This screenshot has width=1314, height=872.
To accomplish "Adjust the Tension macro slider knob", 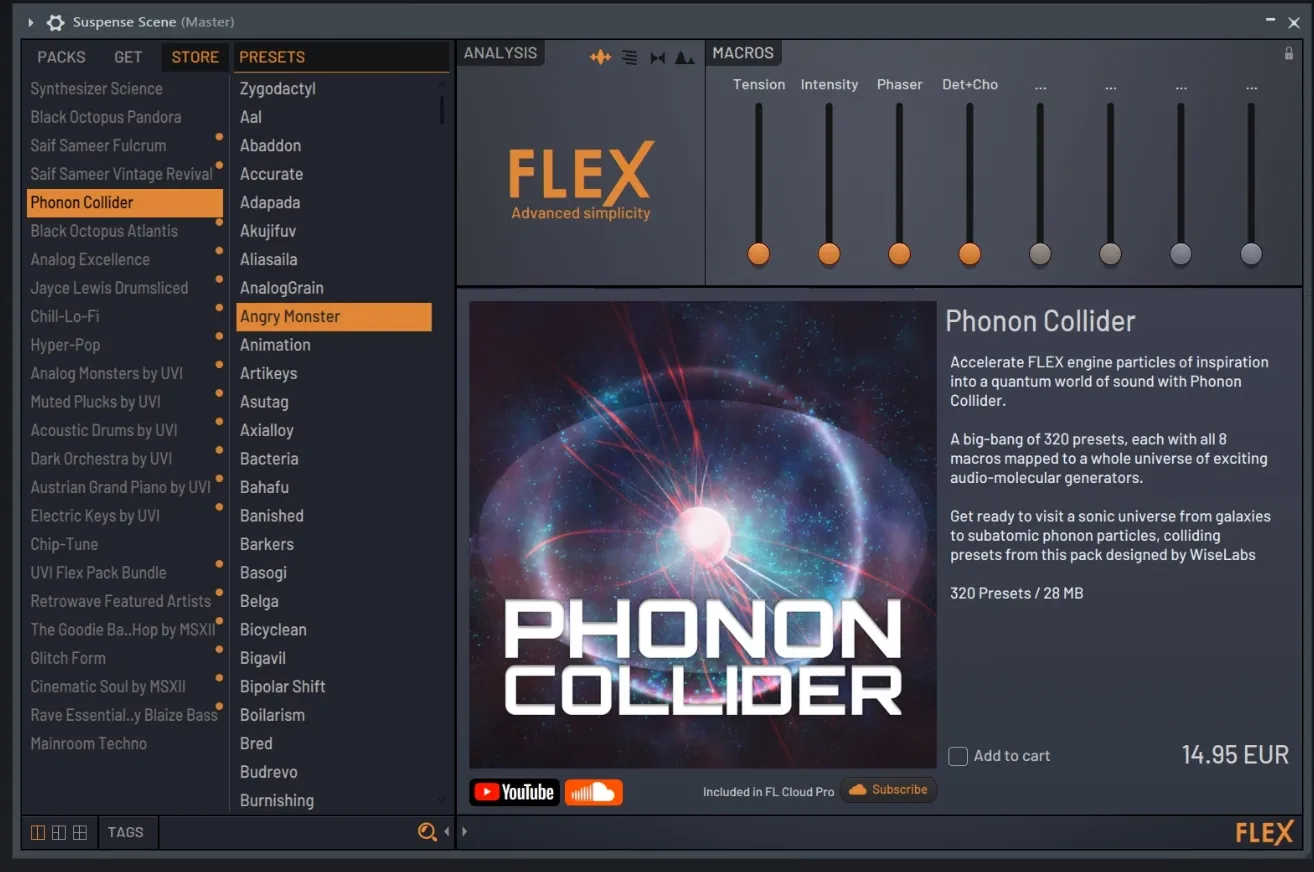I will [759, 254].
